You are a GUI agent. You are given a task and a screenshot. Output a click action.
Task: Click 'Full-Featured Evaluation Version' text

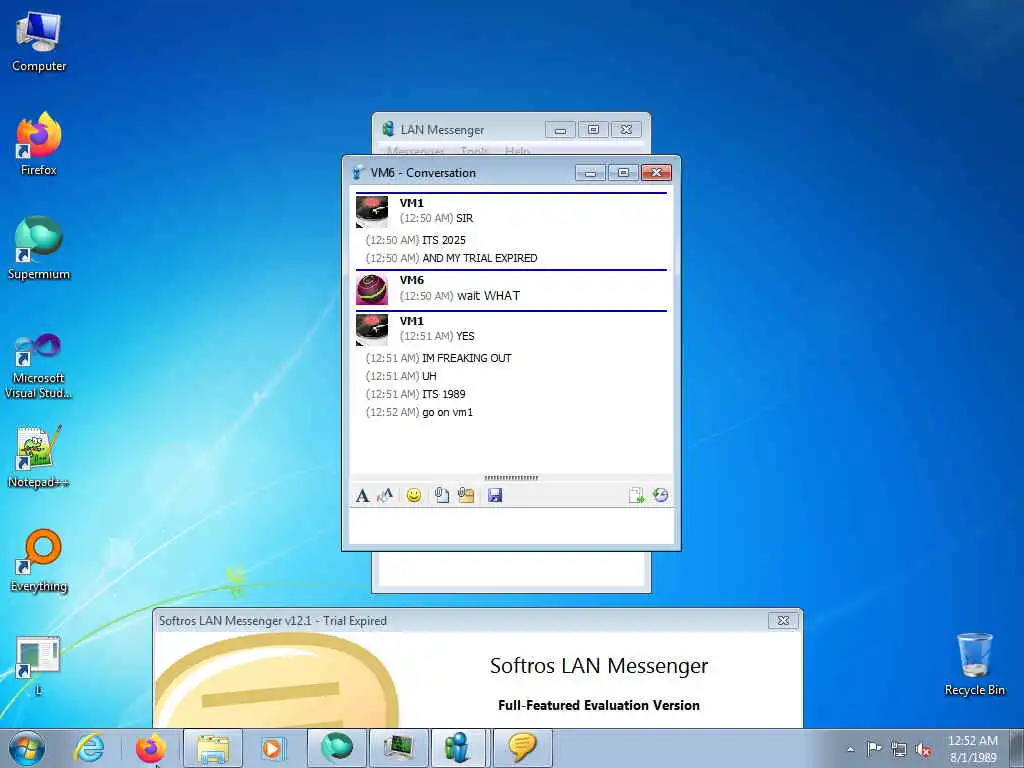pos(599,705)
